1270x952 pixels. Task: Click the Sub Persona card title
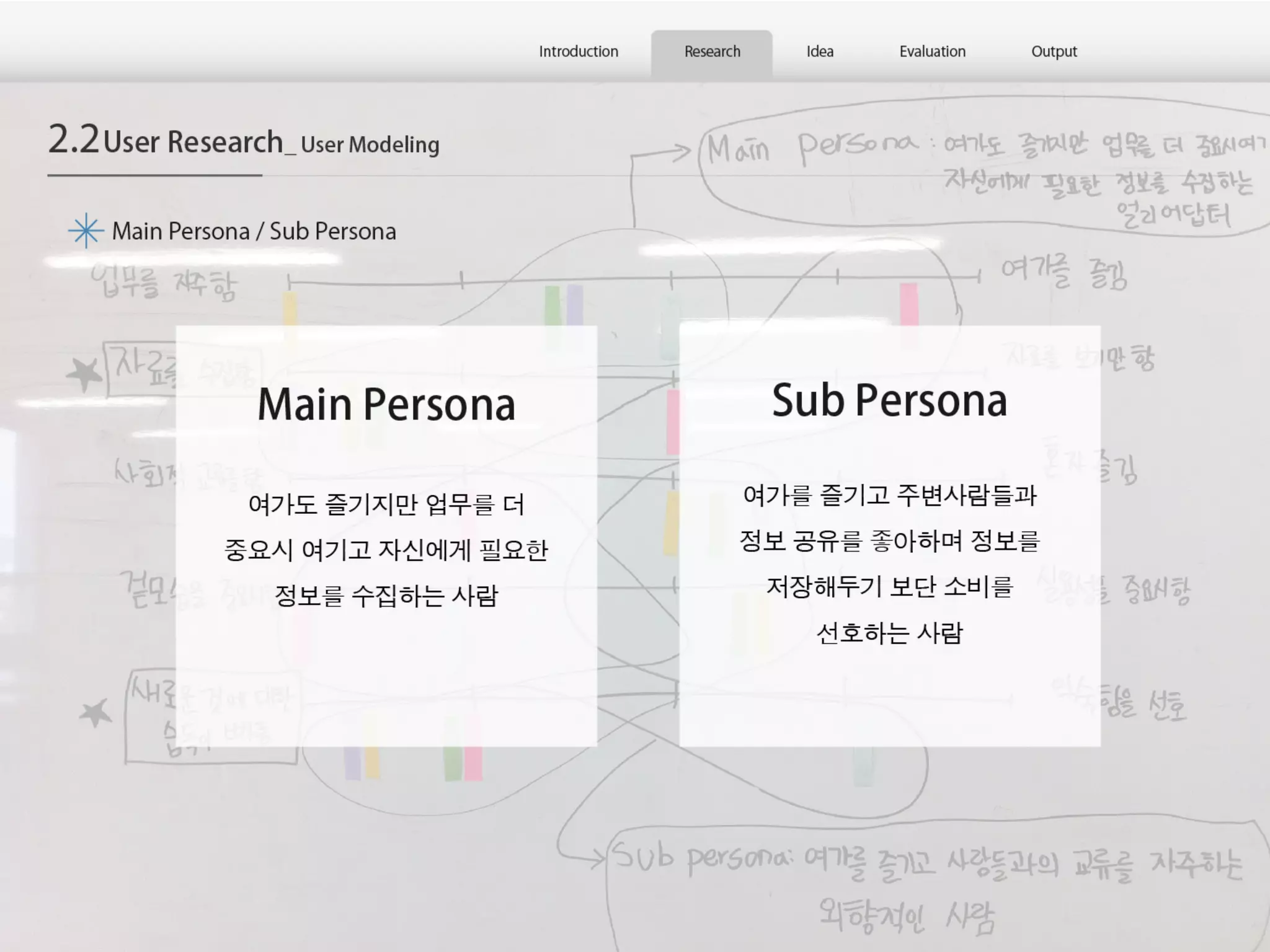pyautogui.click(x=889, y=400)
